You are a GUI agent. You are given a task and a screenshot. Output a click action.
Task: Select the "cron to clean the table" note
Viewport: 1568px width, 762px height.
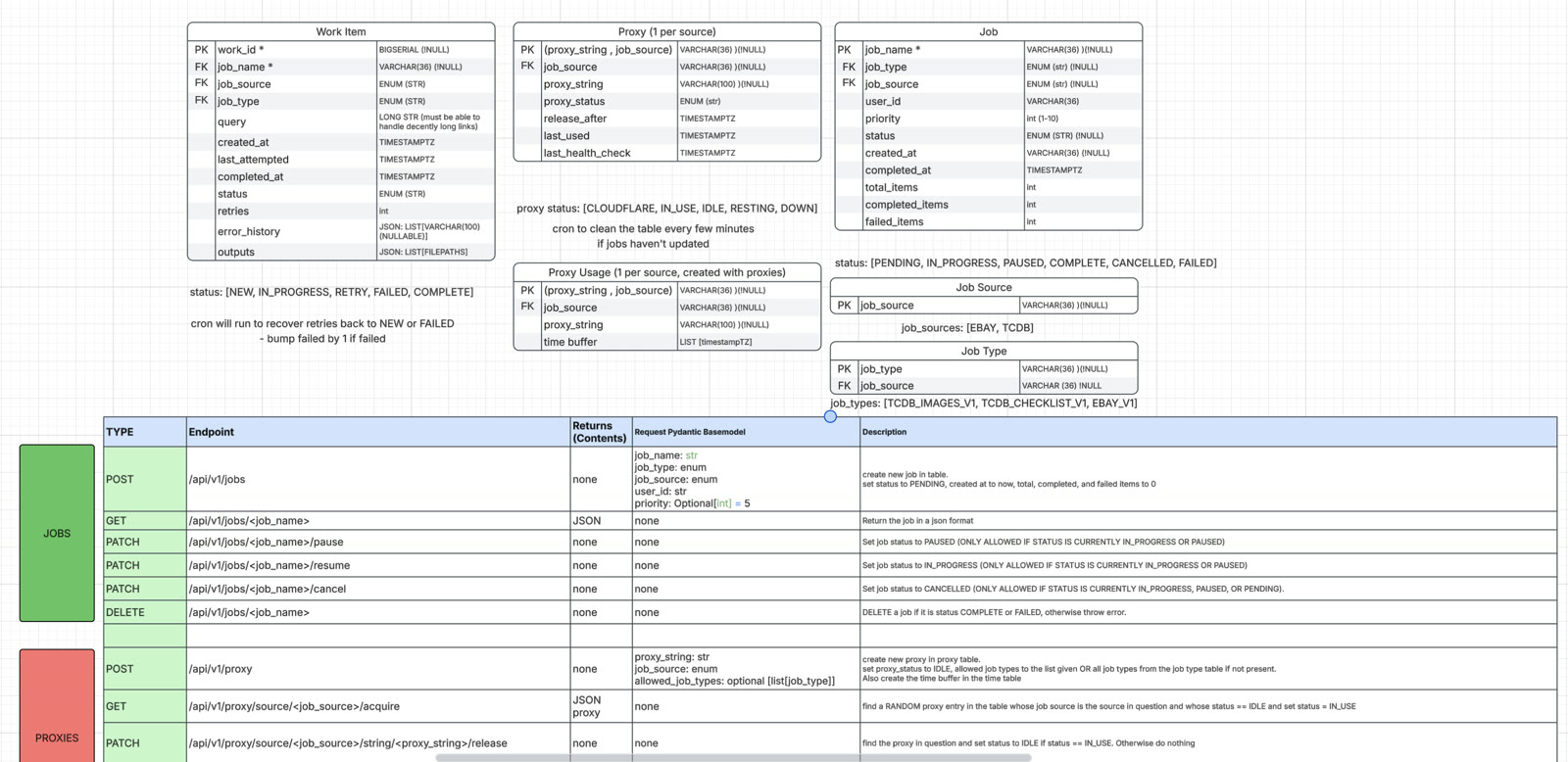pyautogui.click(x=653, y=236)
